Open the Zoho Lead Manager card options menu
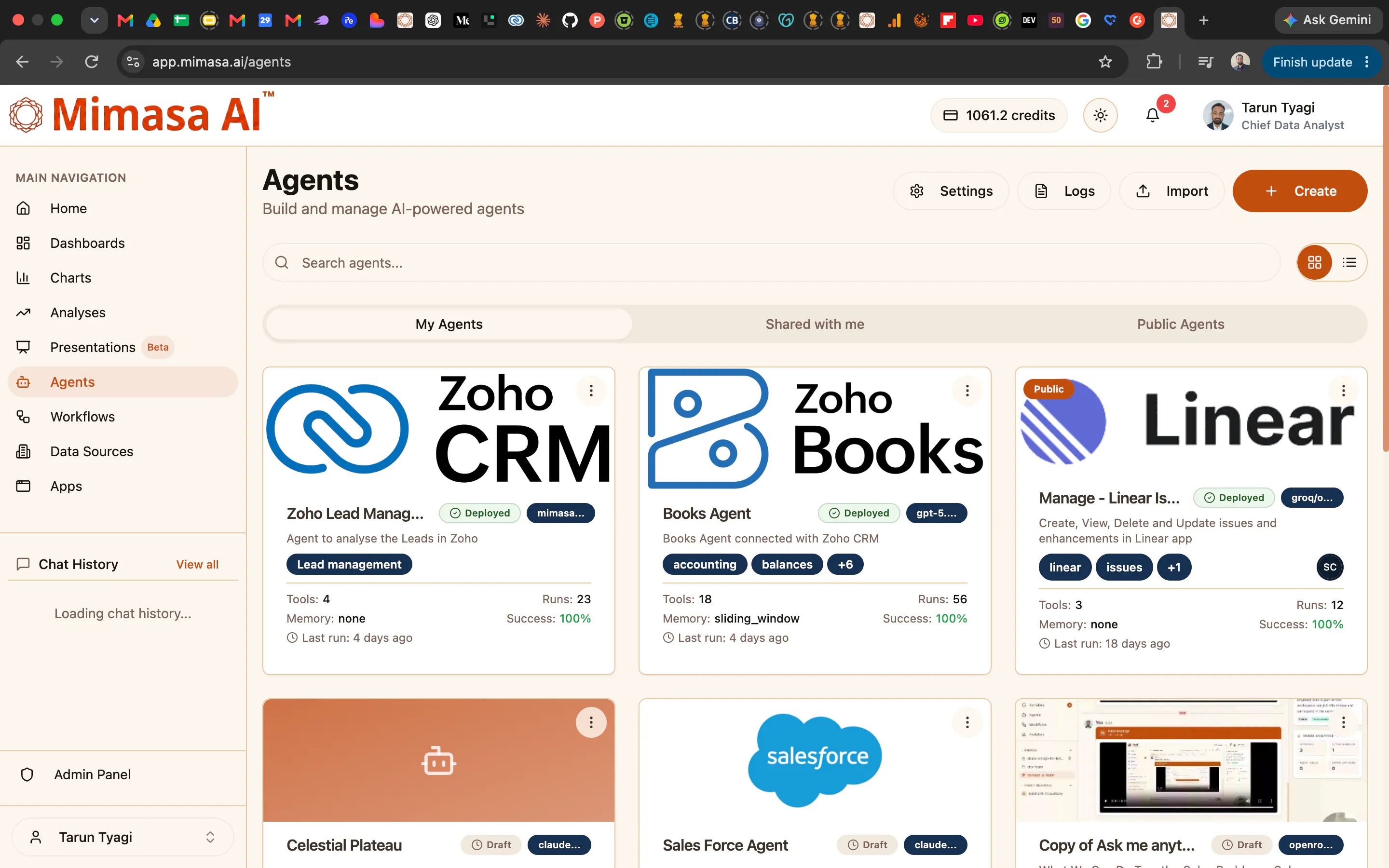The height and width of the screenshot is (868, 1389). tap(591, 391)
